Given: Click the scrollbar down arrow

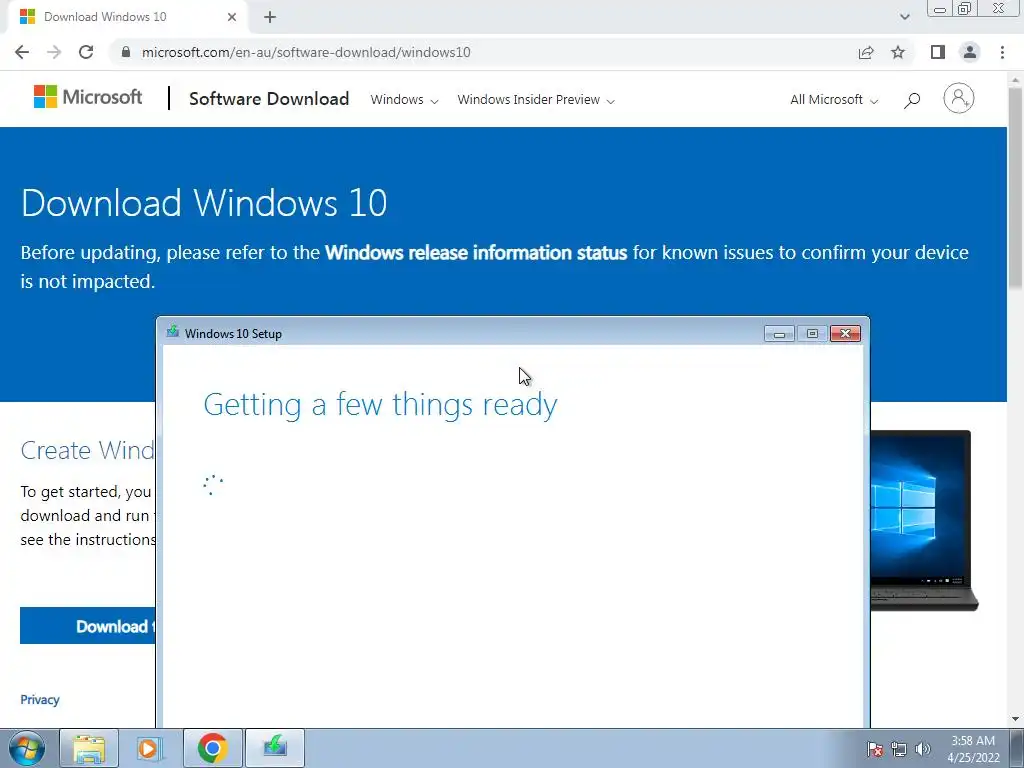Looking at the screenshot, I should [x=1015, y=719].
